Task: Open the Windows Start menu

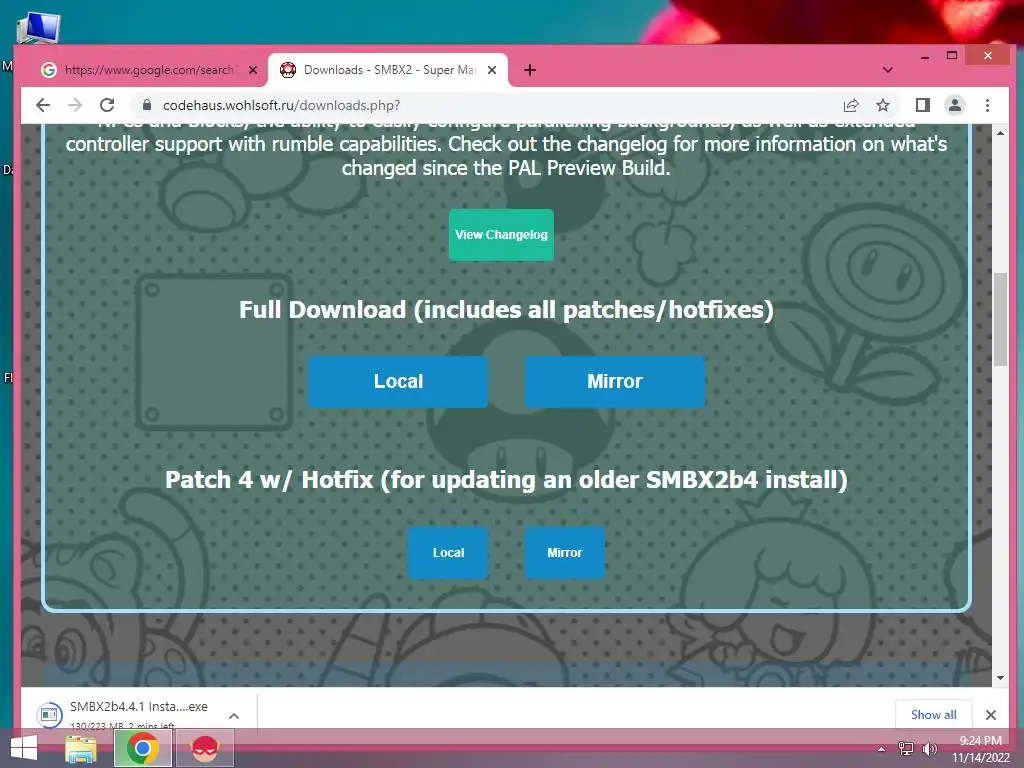Action: 24,748
